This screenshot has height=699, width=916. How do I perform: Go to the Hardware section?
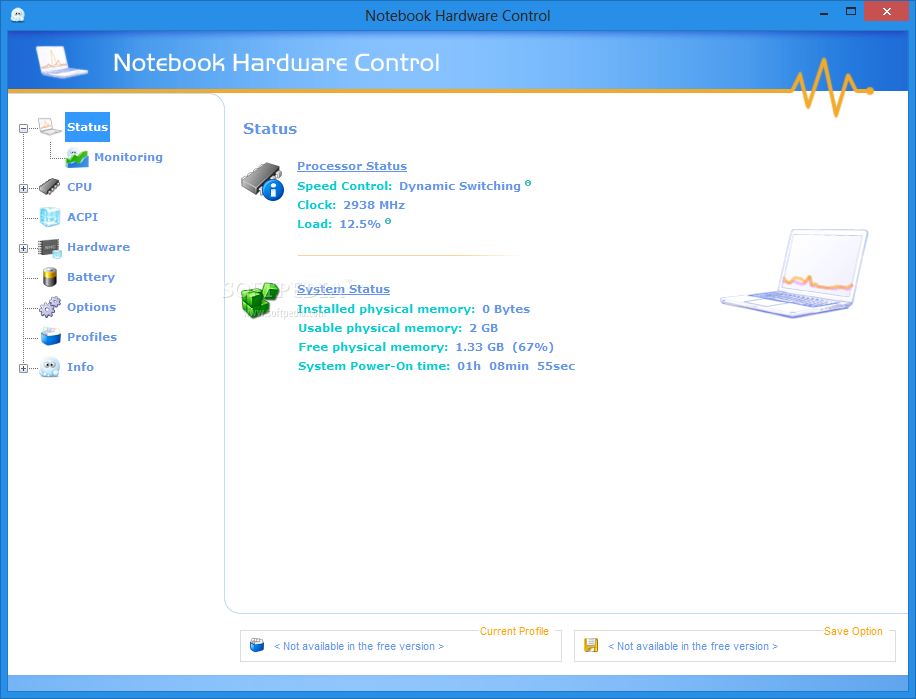(x=98, y=247)
